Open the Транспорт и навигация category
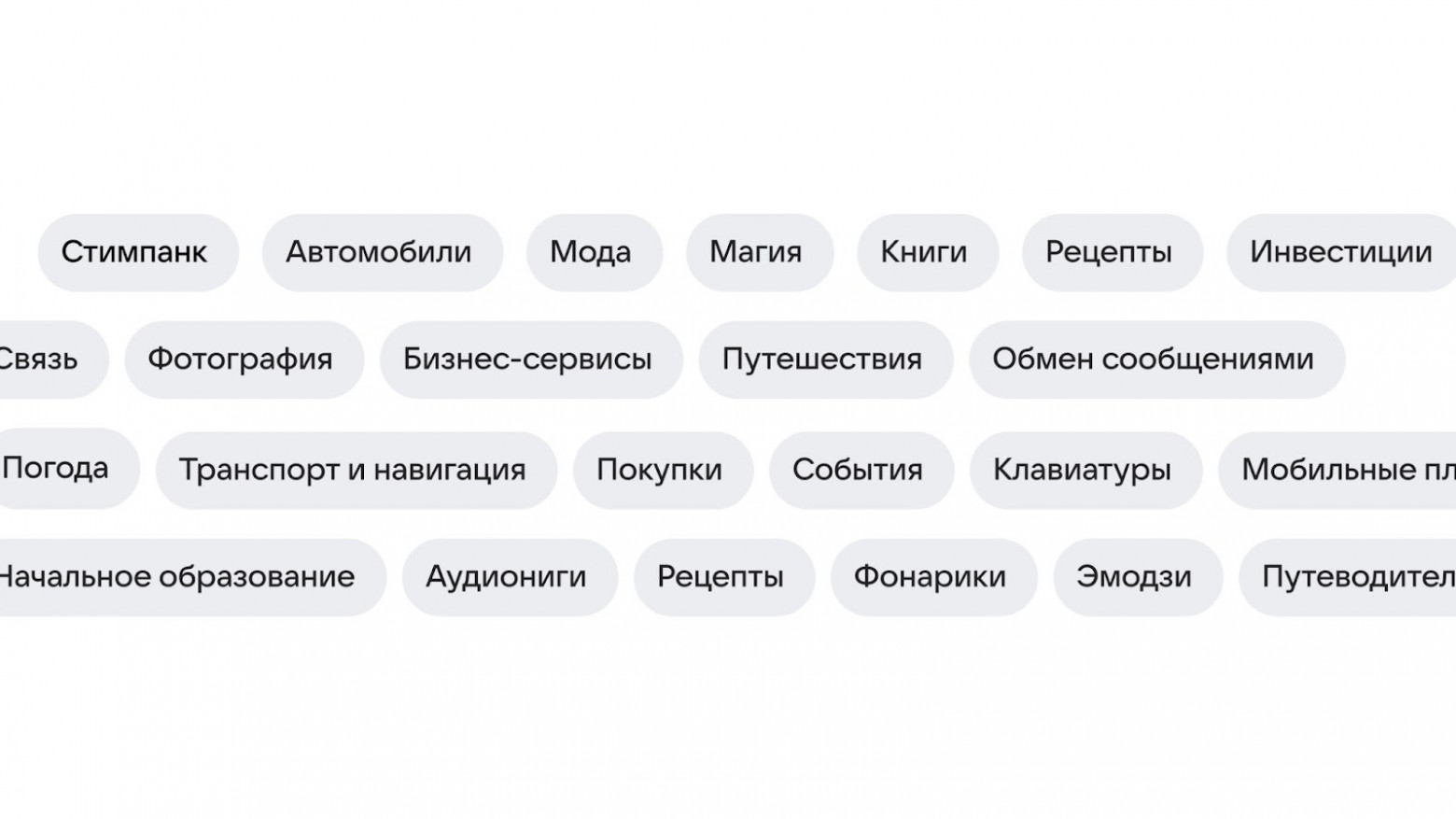 tap(356, 470)
